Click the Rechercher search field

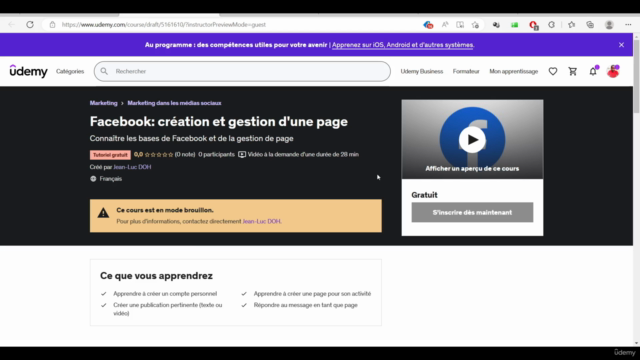pyautogui.click(x=242, y=71)
